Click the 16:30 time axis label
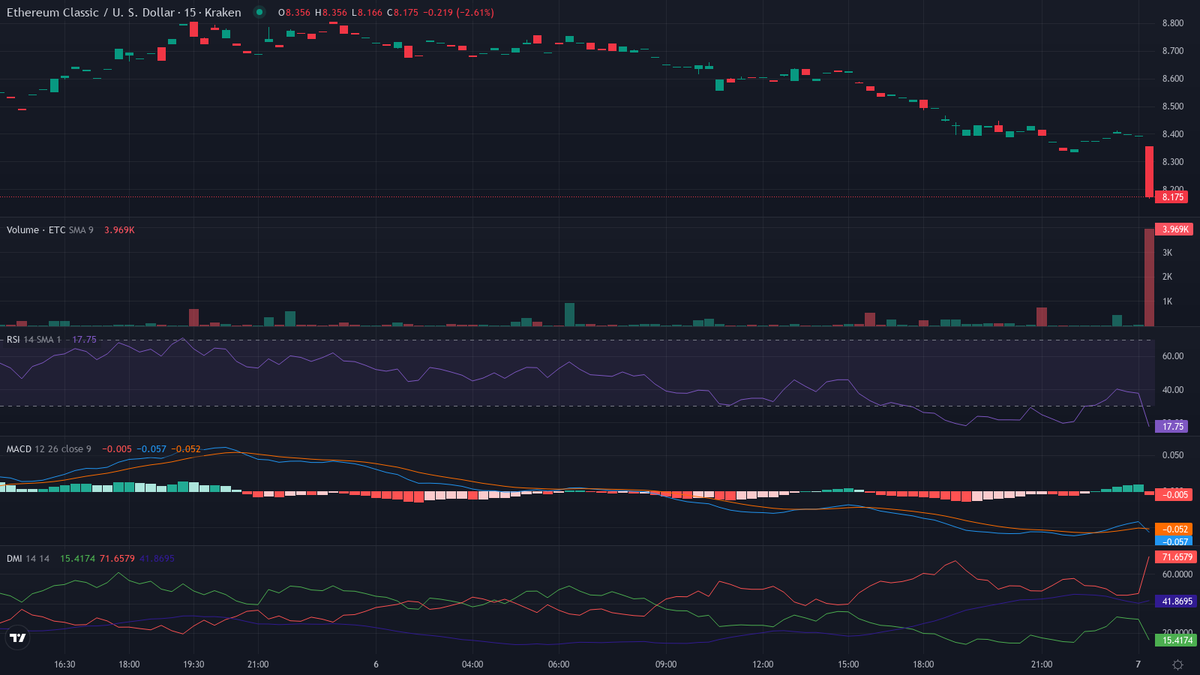Screen dimensions: 1200x675 tap(65, 664)
